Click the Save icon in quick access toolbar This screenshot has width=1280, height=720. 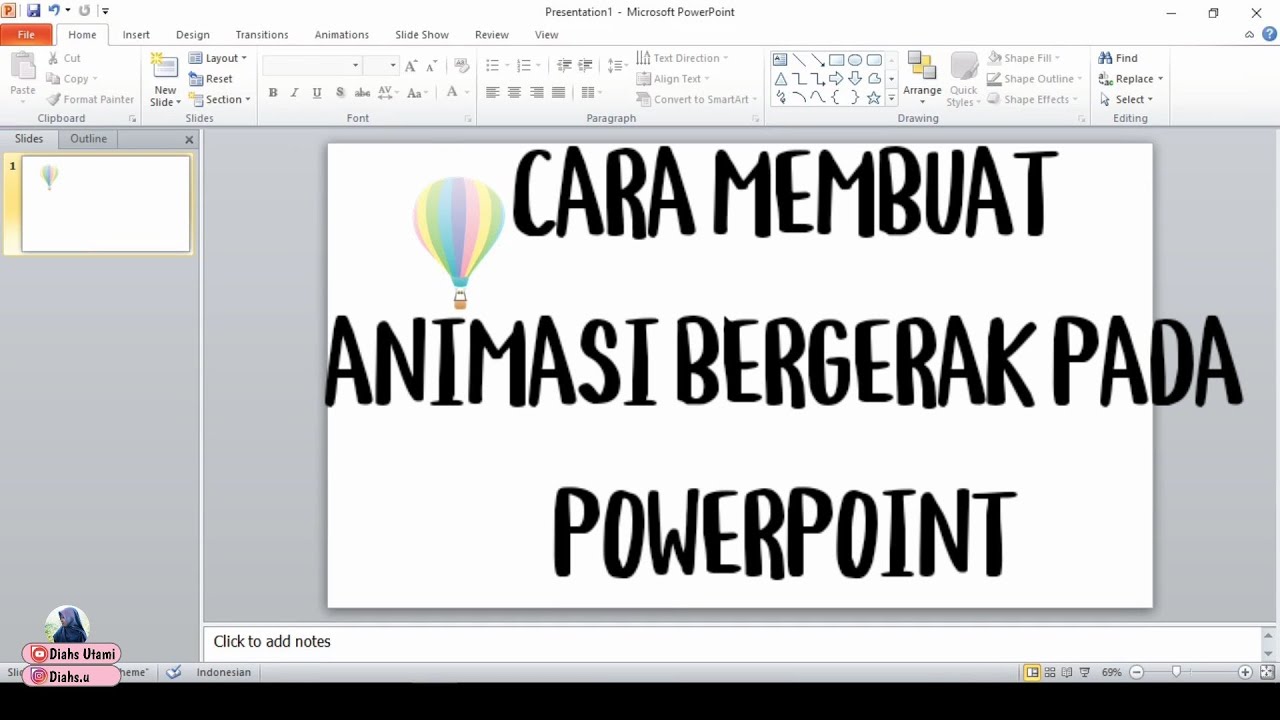click(x=33, y=11)
